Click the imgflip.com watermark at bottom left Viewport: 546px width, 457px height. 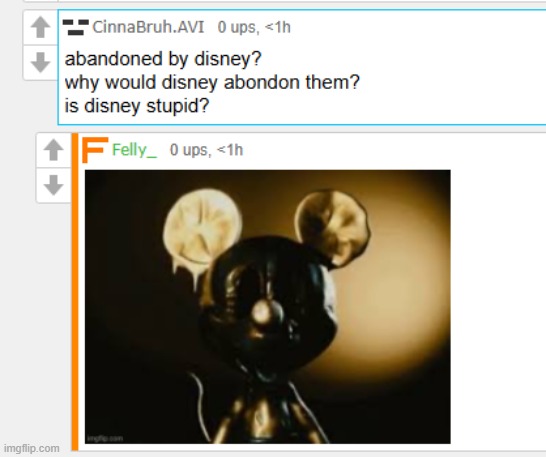(x=32, y=448)
